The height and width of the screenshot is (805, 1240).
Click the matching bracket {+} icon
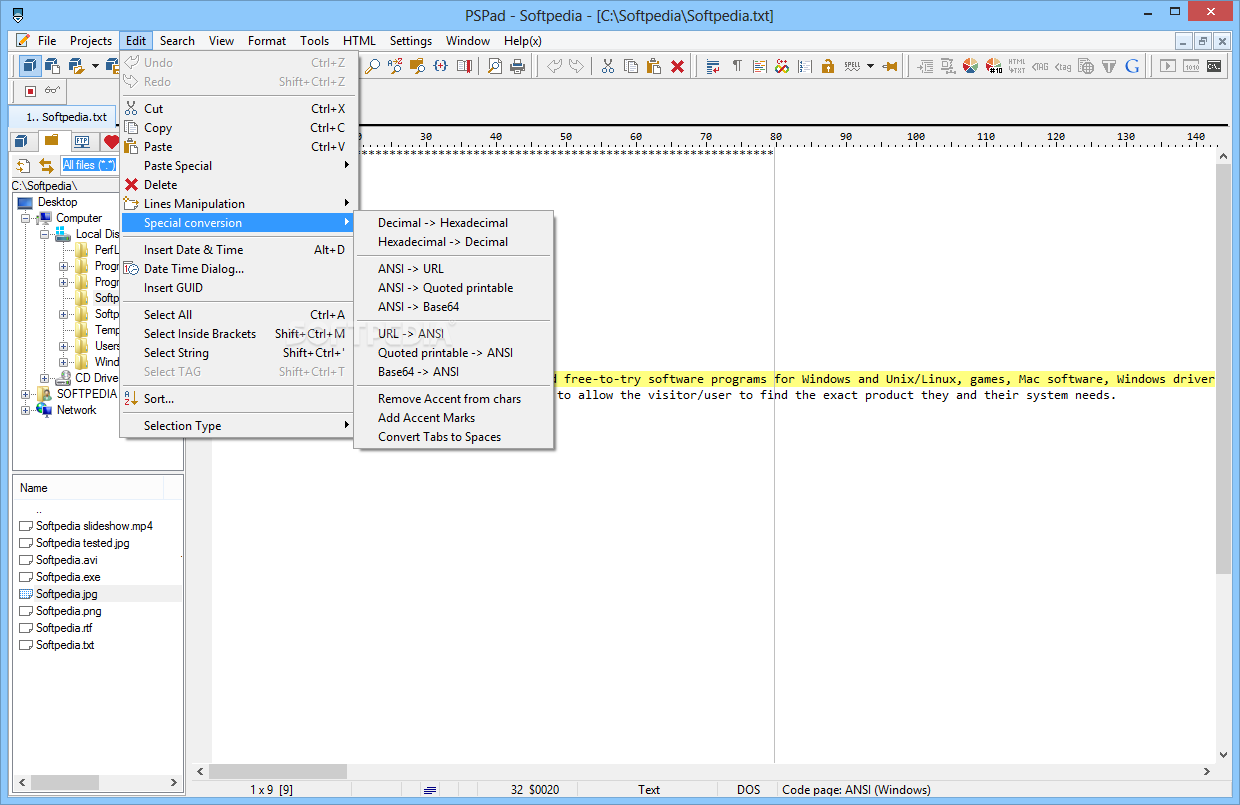pyautogui.click(x=441, y=66)
